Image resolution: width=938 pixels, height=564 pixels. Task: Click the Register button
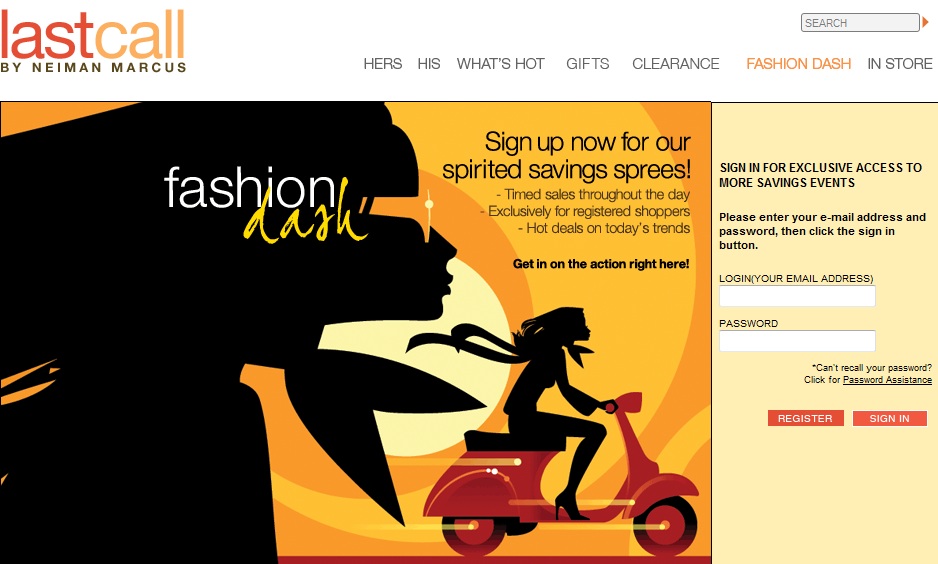[x=805, y=418]
